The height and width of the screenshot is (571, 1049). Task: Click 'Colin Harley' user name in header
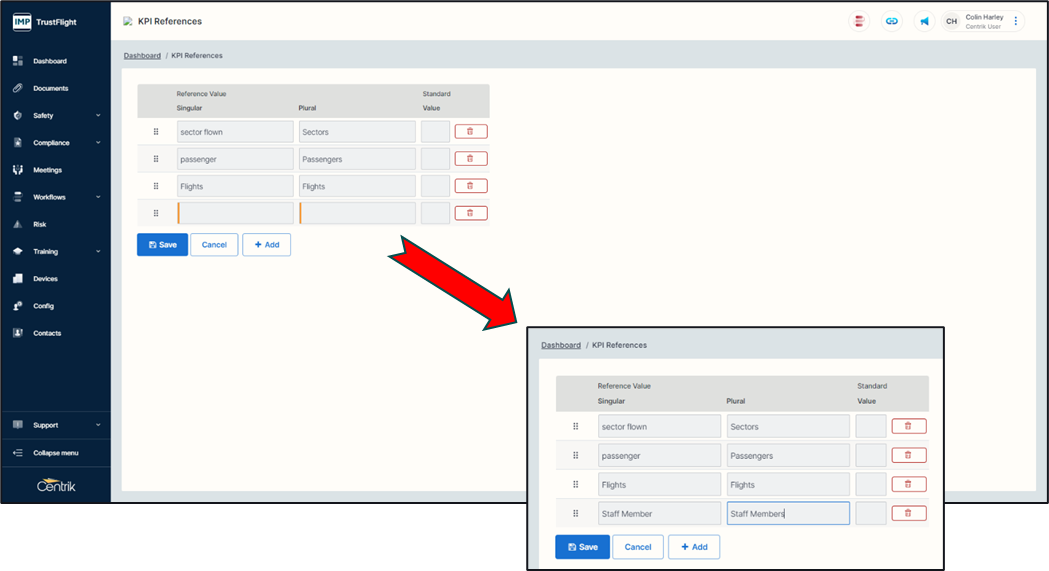coord(984,17)
